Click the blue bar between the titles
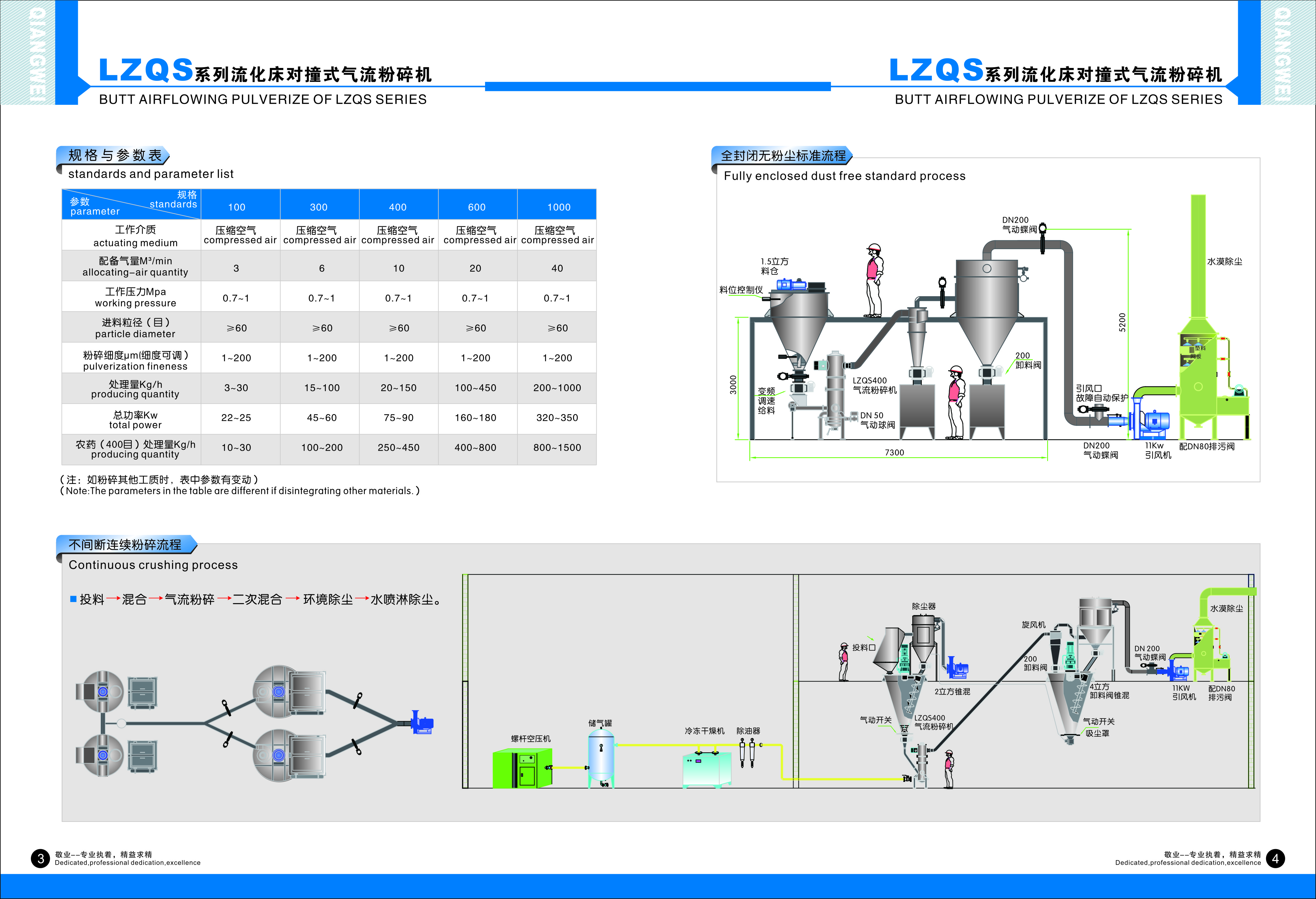Screen dimensions: 1316x899 pyautogui.click(x=657, y=87)
